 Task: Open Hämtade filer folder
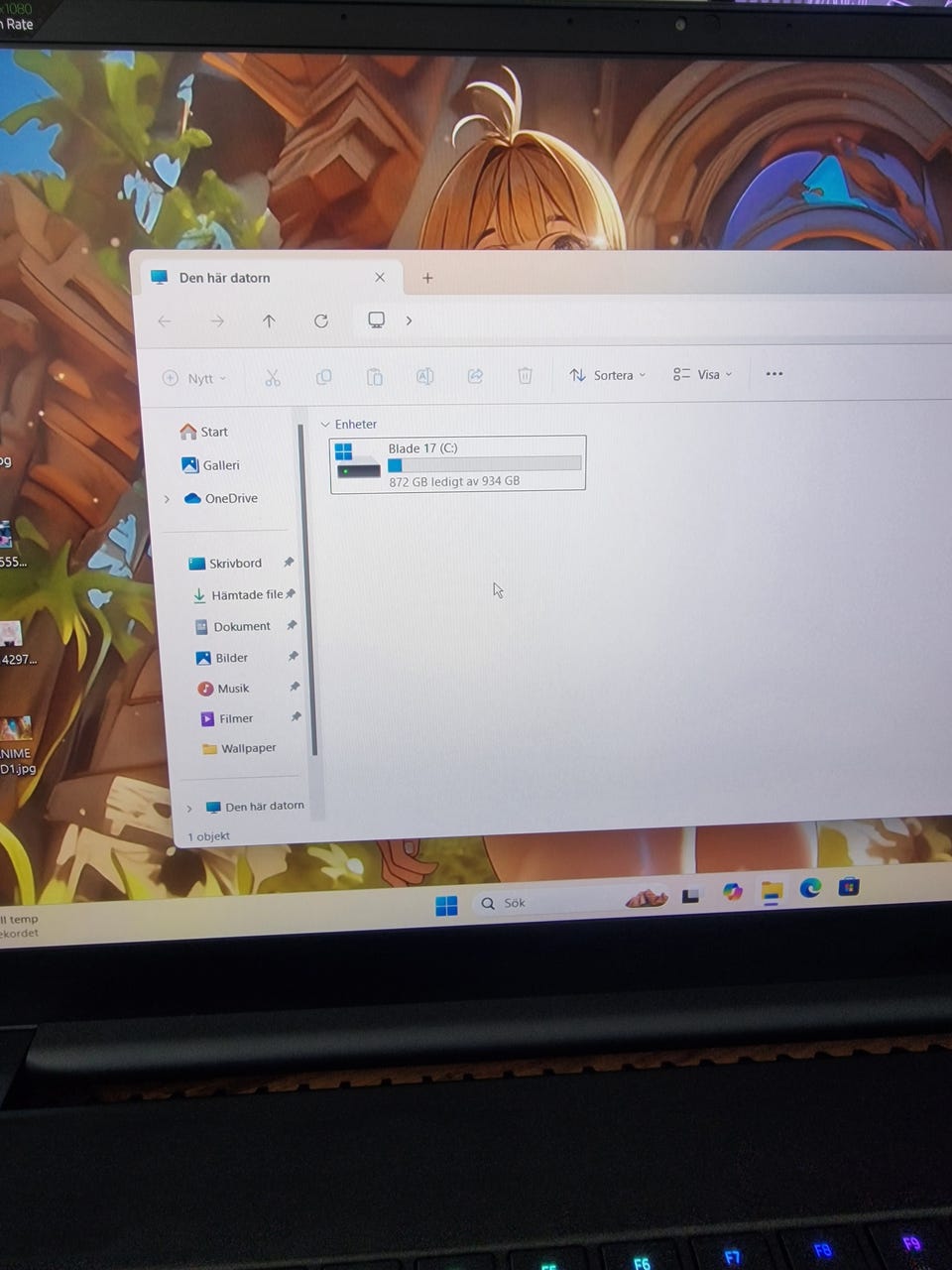(237, 595)
